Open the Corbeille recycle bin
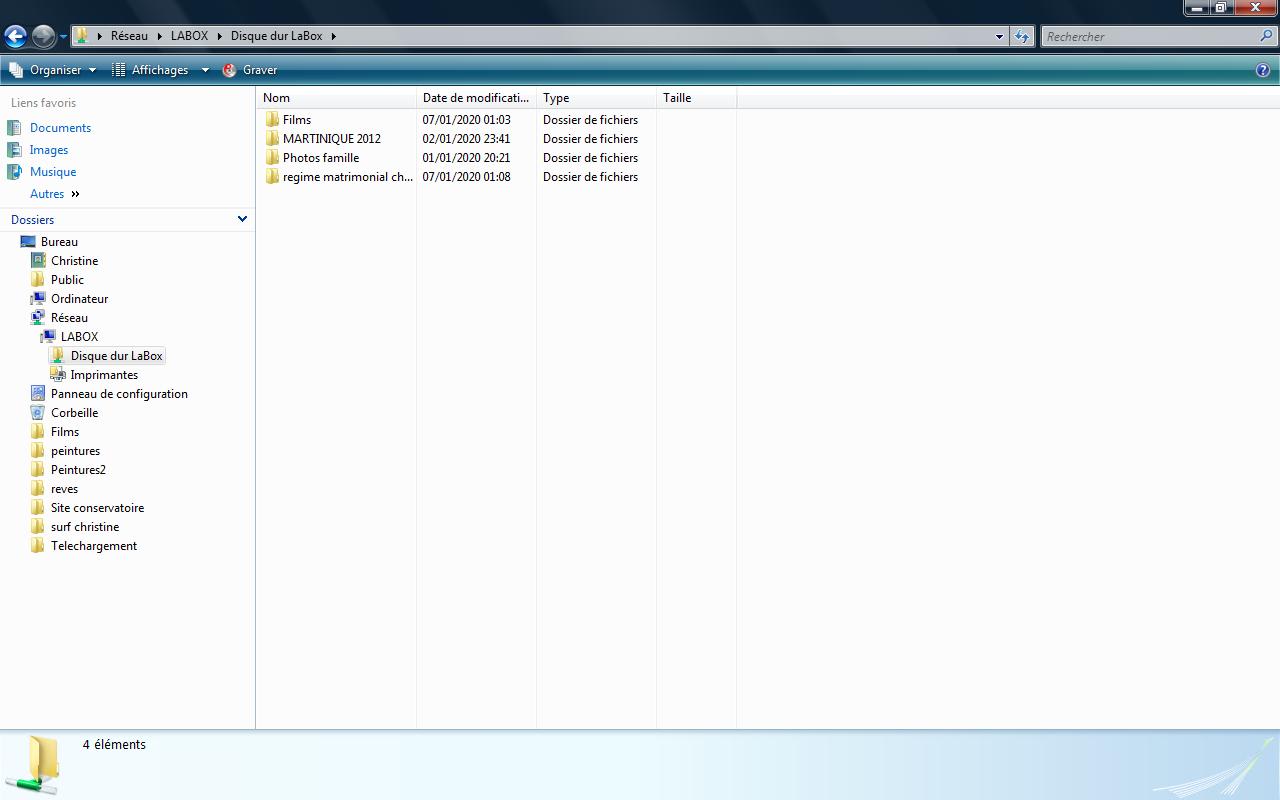This screenshot has width=1280, height=800. 74,413
